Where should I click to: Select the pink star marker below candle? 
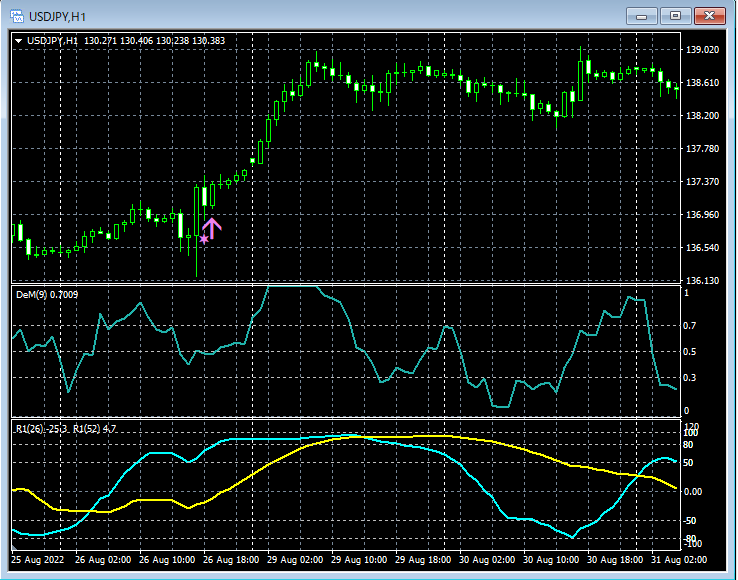pyautogui.click(x=204, y=239)
